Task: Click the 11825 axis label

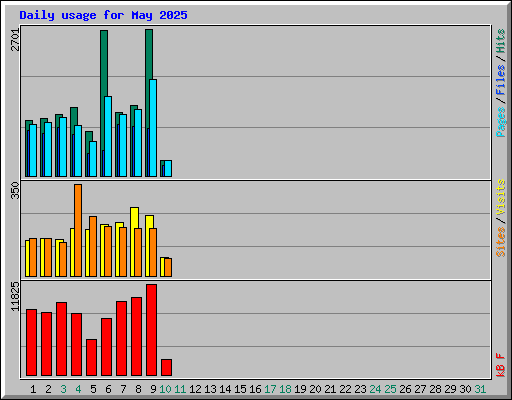Action: [x=15, y=297]
